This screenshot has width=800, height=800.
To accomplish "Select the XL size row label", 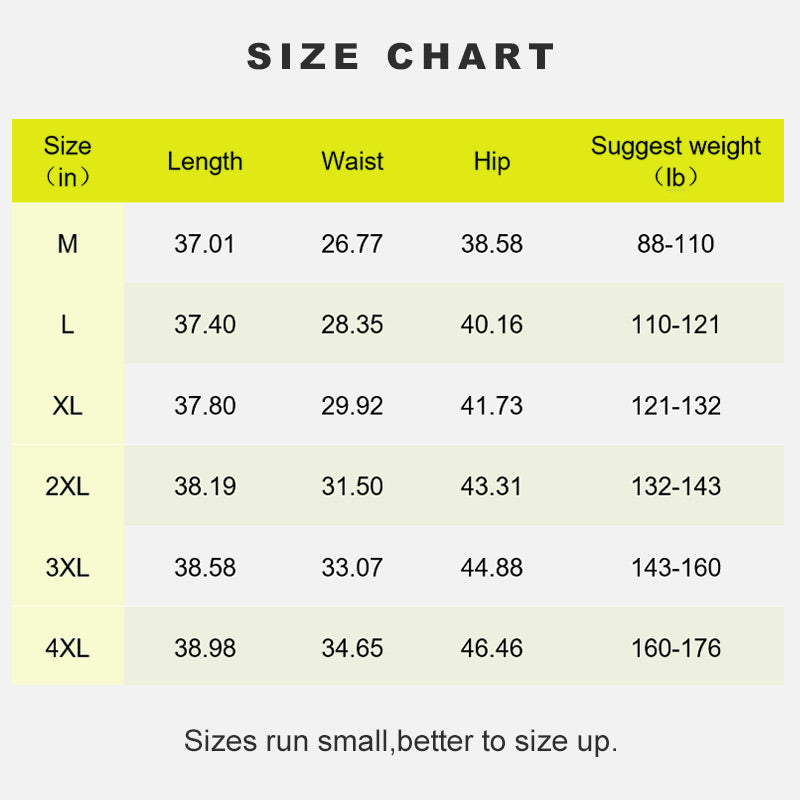I will tap(67, 406).
